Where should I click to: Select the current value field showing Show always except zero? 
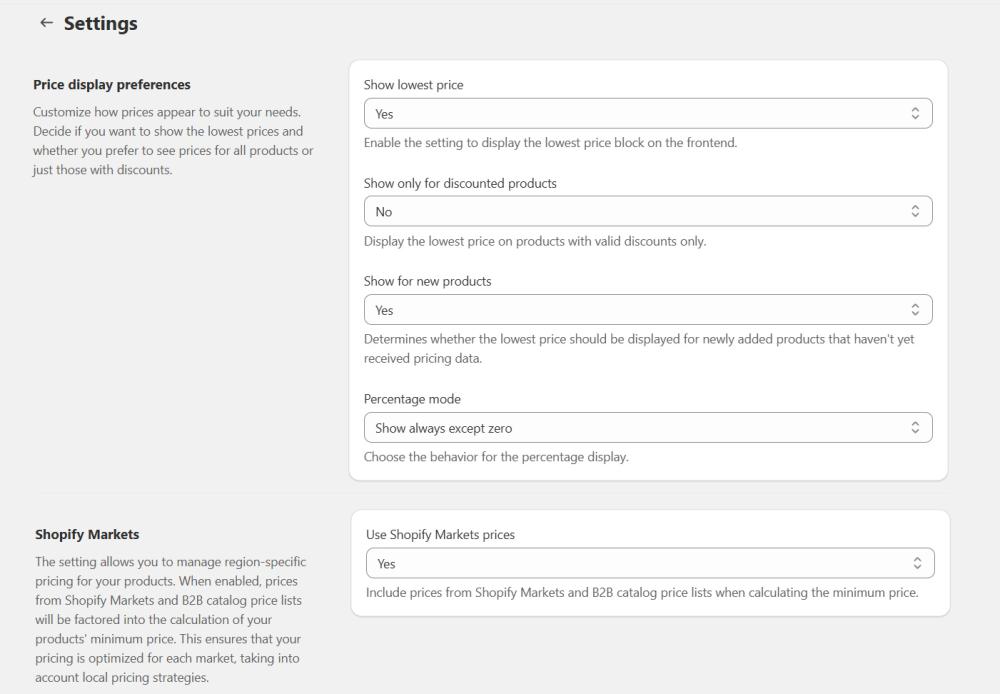[x=648, y=427]
